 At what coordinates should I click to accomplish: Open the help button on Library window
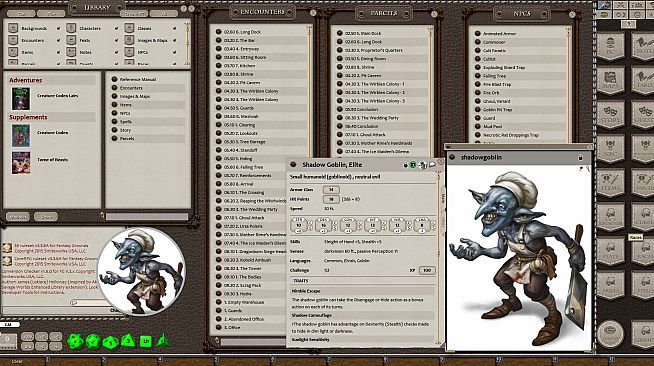point(184,8)
